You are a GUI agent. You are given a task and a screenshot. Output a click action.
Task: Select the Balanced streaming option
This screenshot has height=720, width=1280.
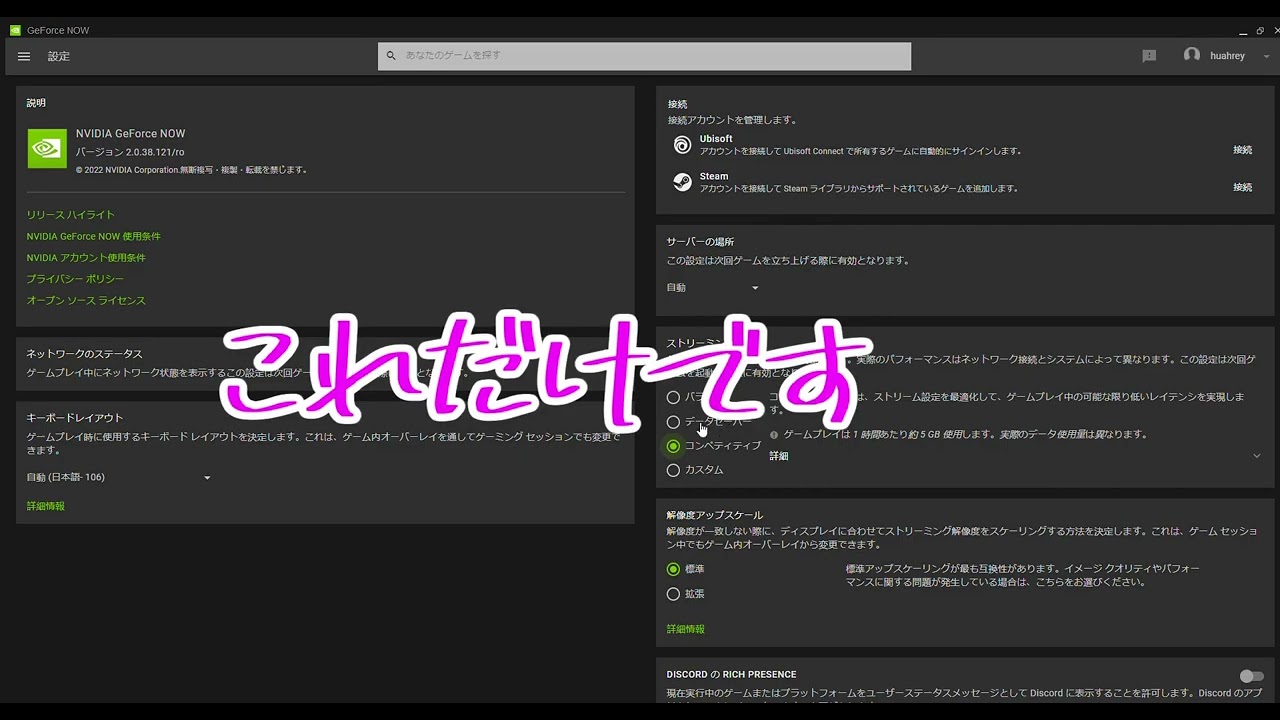(673, 398)
